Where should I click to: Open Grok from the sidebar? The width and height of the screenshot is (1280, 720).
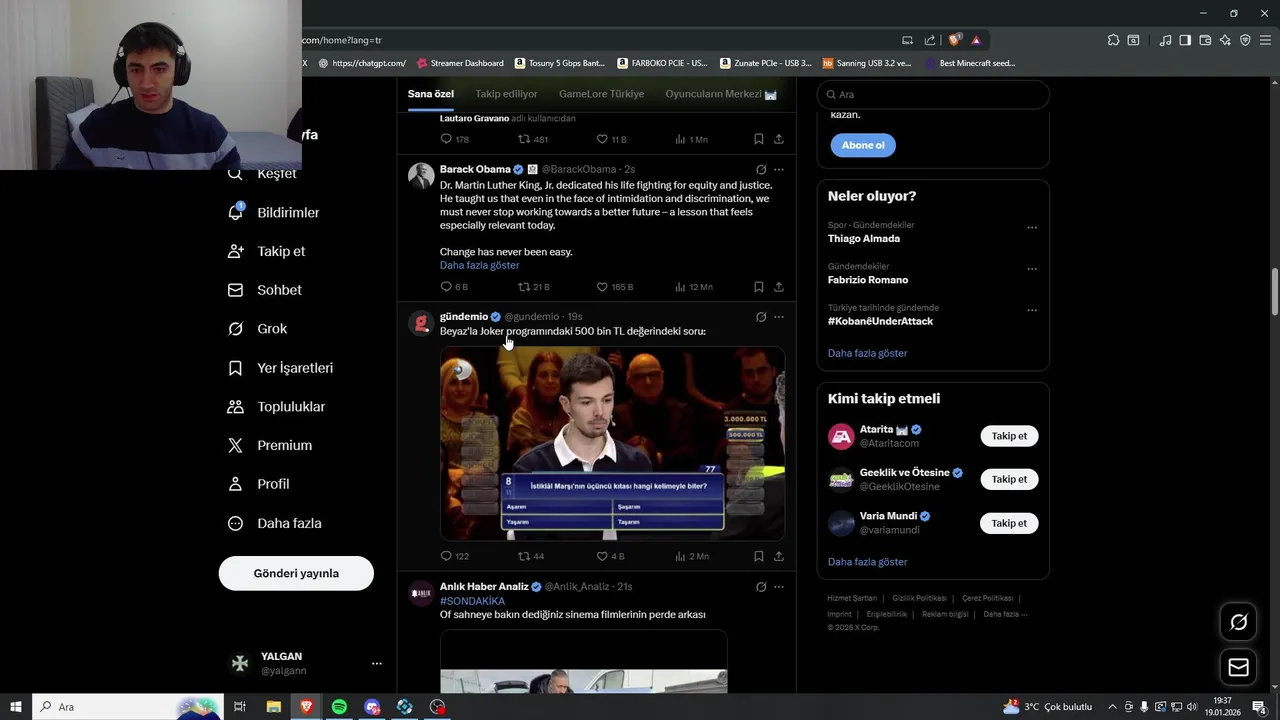tap(258, 328)
